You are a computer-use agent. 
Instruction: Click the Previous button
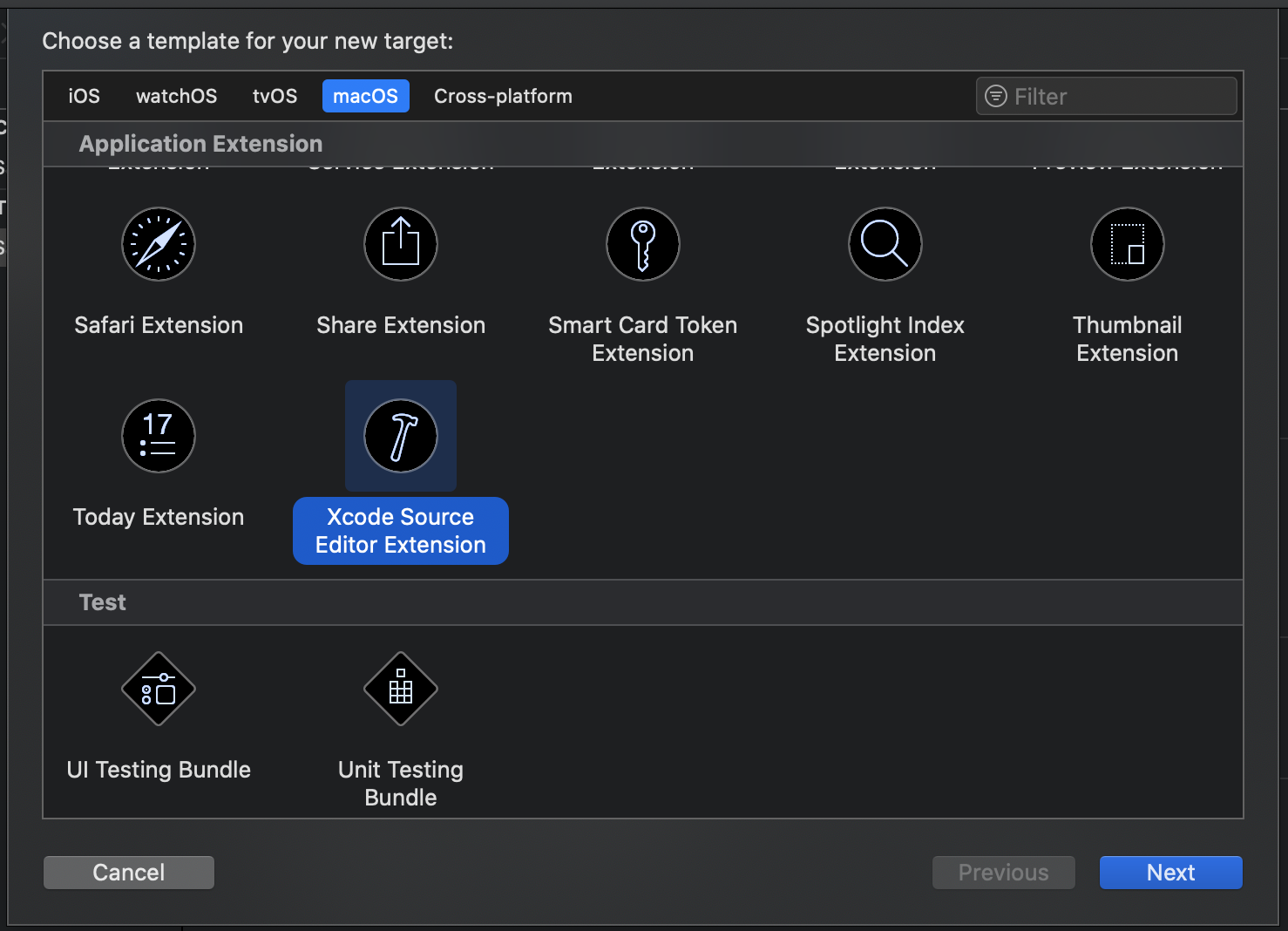tap(1004, 873)
